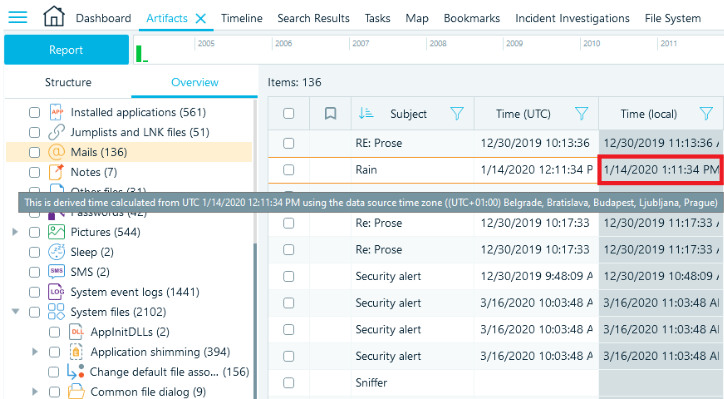Check the SMS category checkbox

35,272
